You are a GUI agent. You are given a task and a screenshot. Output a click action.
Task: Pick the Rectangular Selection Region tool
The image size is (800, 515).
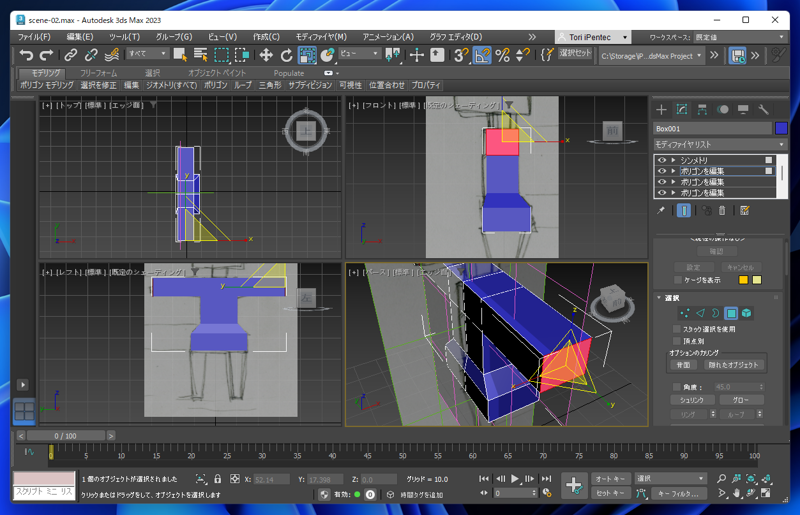tap(221, 55)
